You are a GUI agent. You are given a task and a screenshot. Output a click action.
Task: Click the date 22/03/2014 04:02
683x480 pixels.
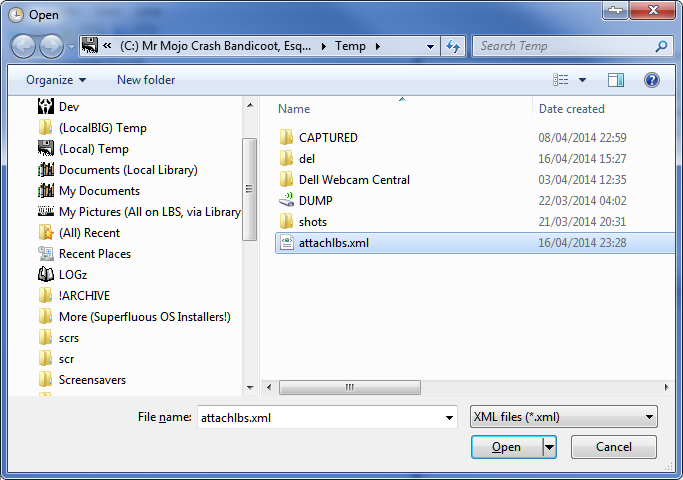tap(582, 200)
